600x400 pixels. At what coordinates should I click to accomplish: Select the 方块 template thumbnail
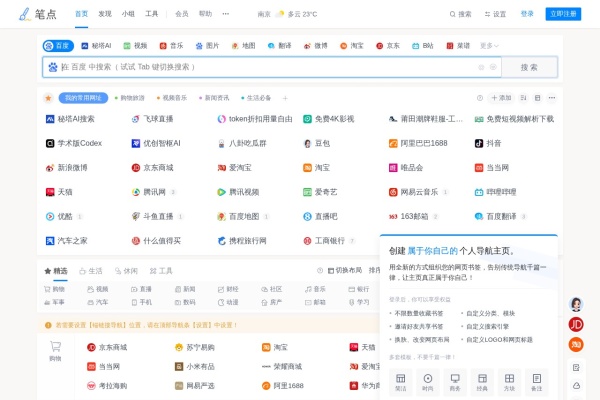tap(509, 382)
